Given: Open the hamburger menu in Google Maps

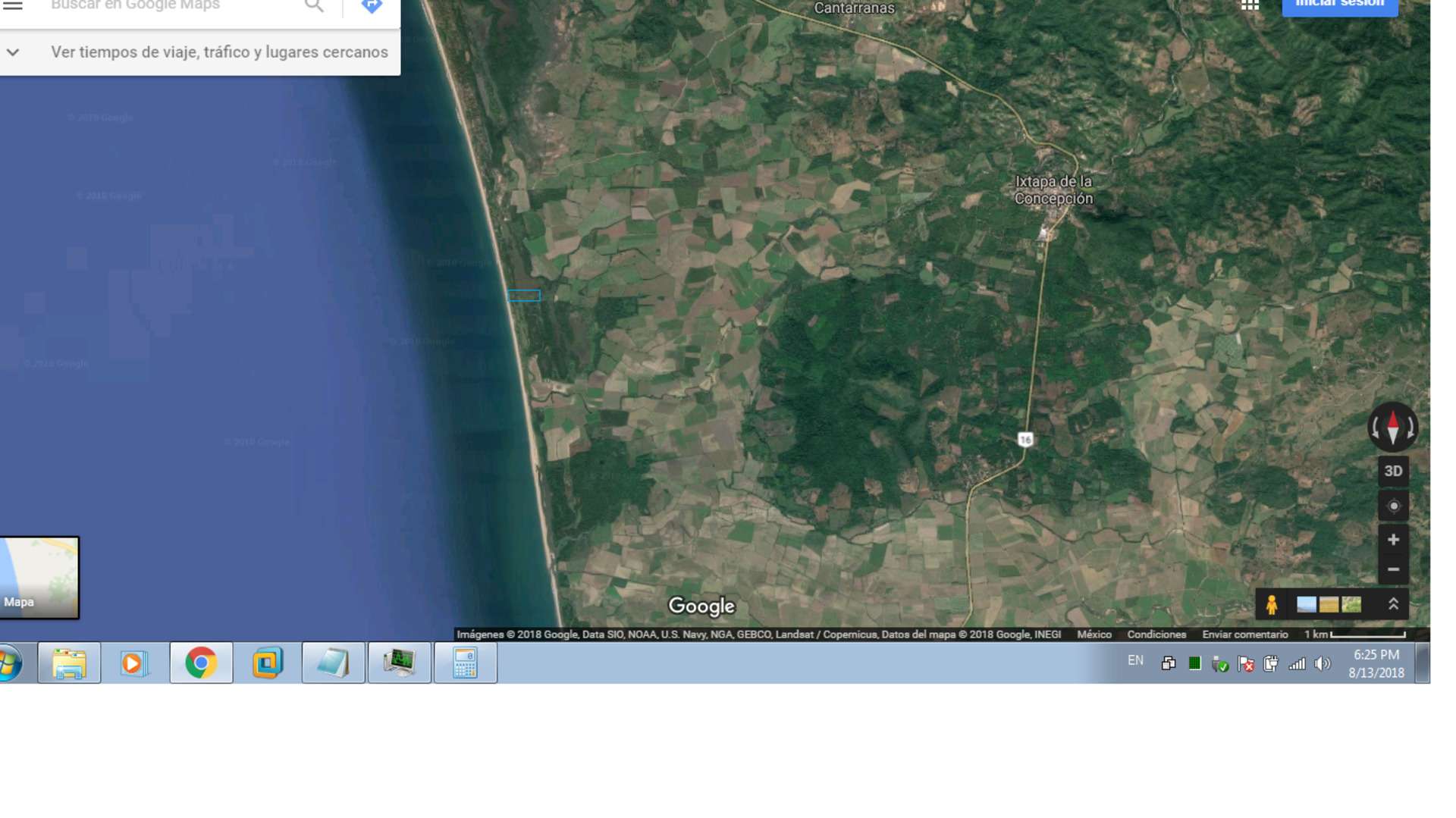Looking at the screenshot, I should tap(13, 5).
